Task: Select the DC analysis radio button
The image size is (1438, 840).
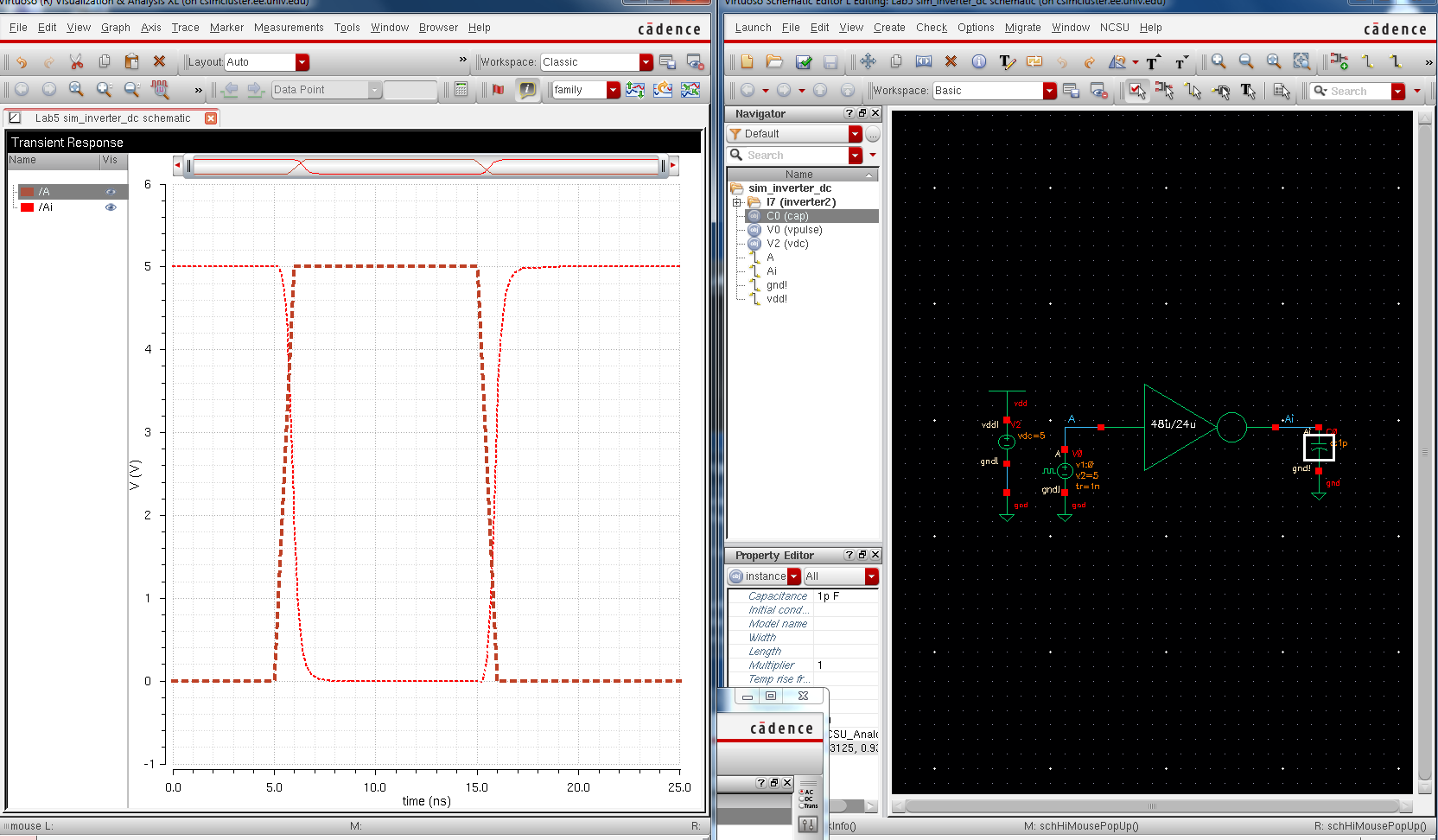Action: [x=802, y=799]
